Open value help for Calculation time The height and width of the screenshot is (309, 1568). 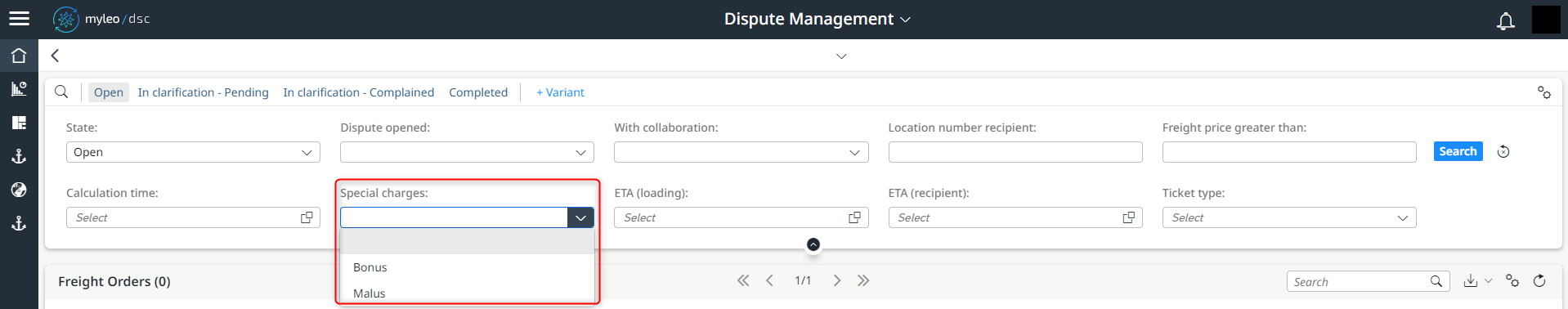(307, 217)
